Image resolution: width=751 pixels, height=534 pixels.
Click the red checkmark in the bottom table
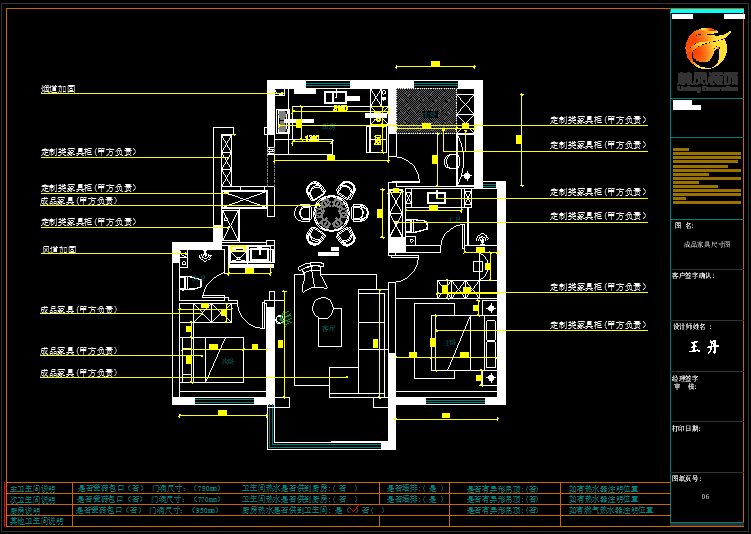pos(352,510)
